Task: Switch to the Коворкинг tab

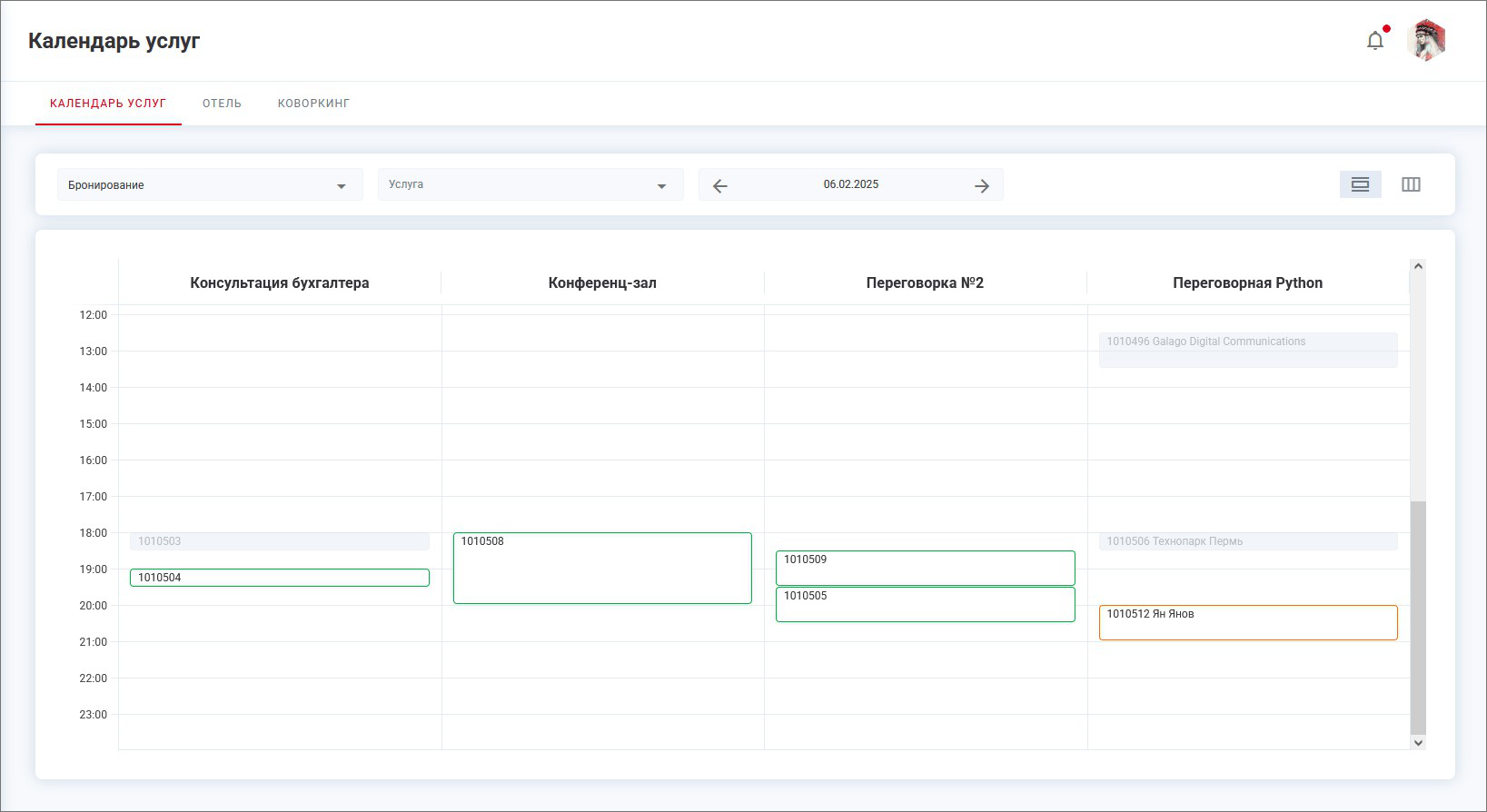Action: [x=313, y=104]
